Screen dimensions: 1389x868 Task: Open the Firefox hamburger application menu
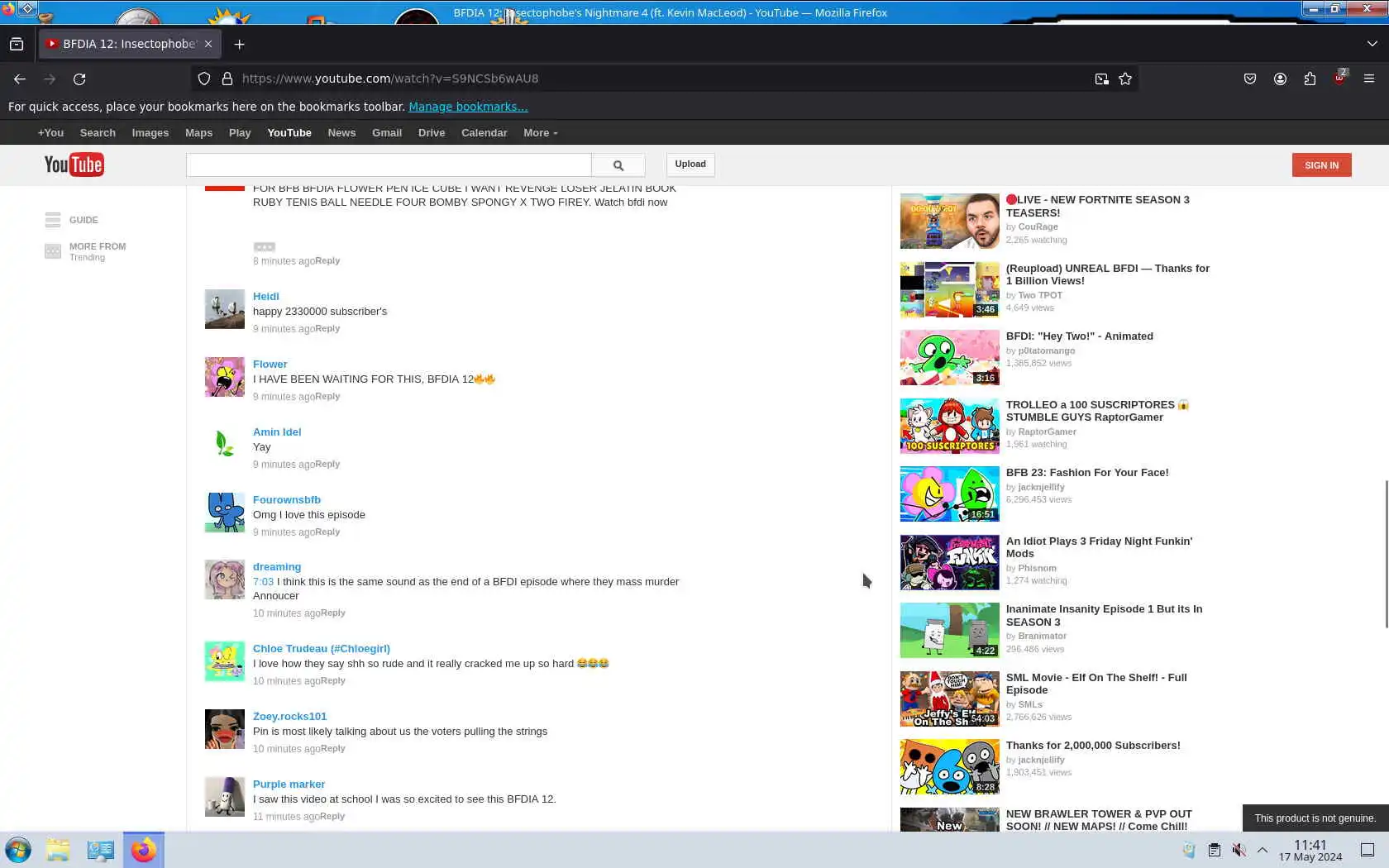click(x=1369, y=79)
